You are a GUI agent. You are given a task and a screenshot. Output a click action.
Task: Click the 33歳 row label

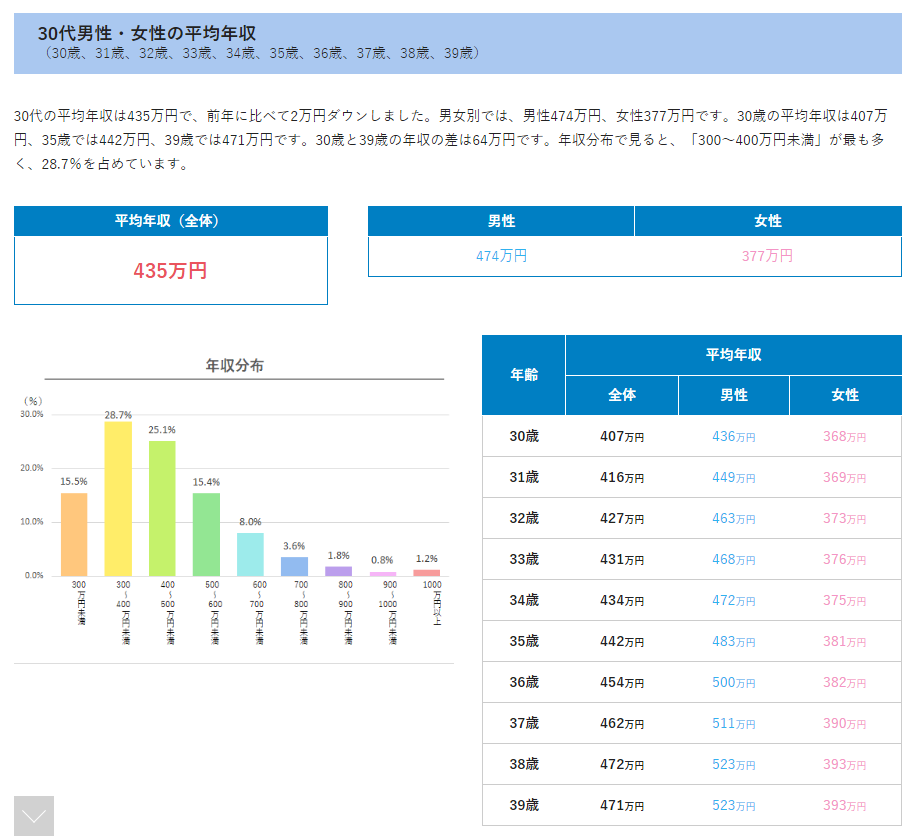tap(524, 559)
